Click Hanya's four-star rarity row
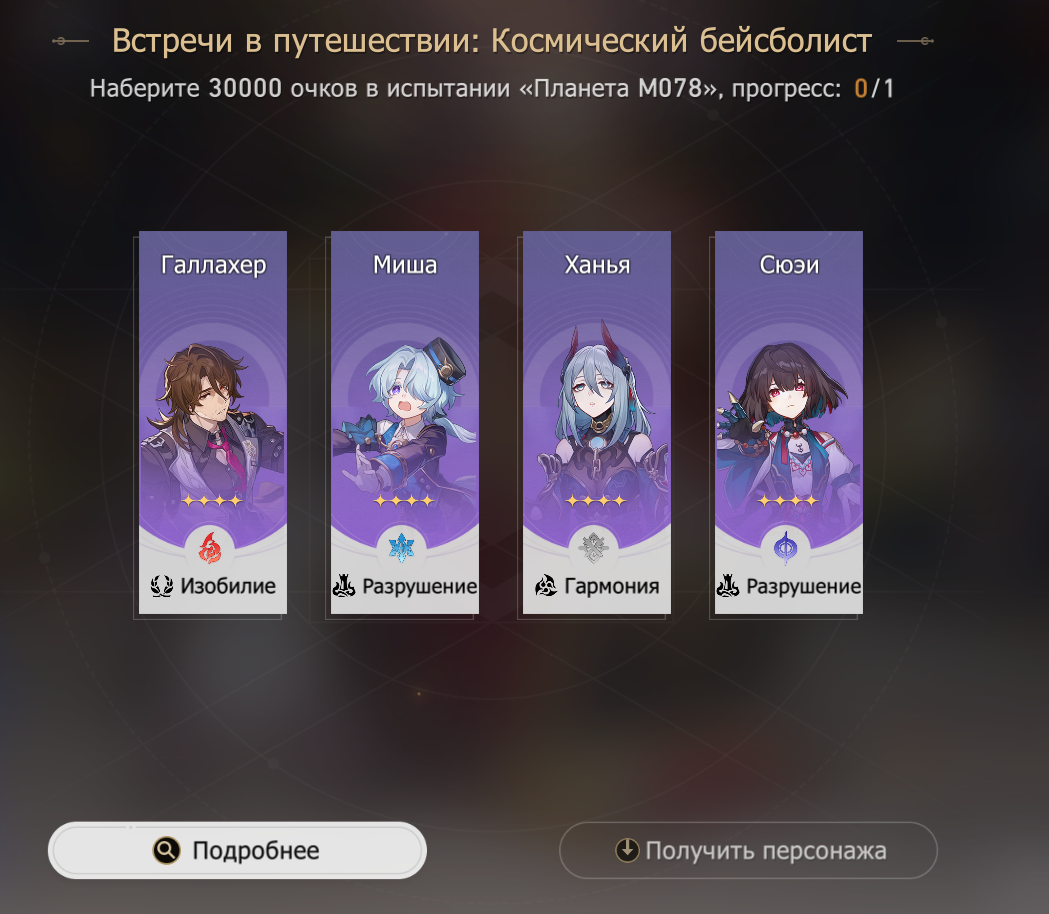Image resolution: width=1049 pixels, height=914 pixels. point(595,500)
